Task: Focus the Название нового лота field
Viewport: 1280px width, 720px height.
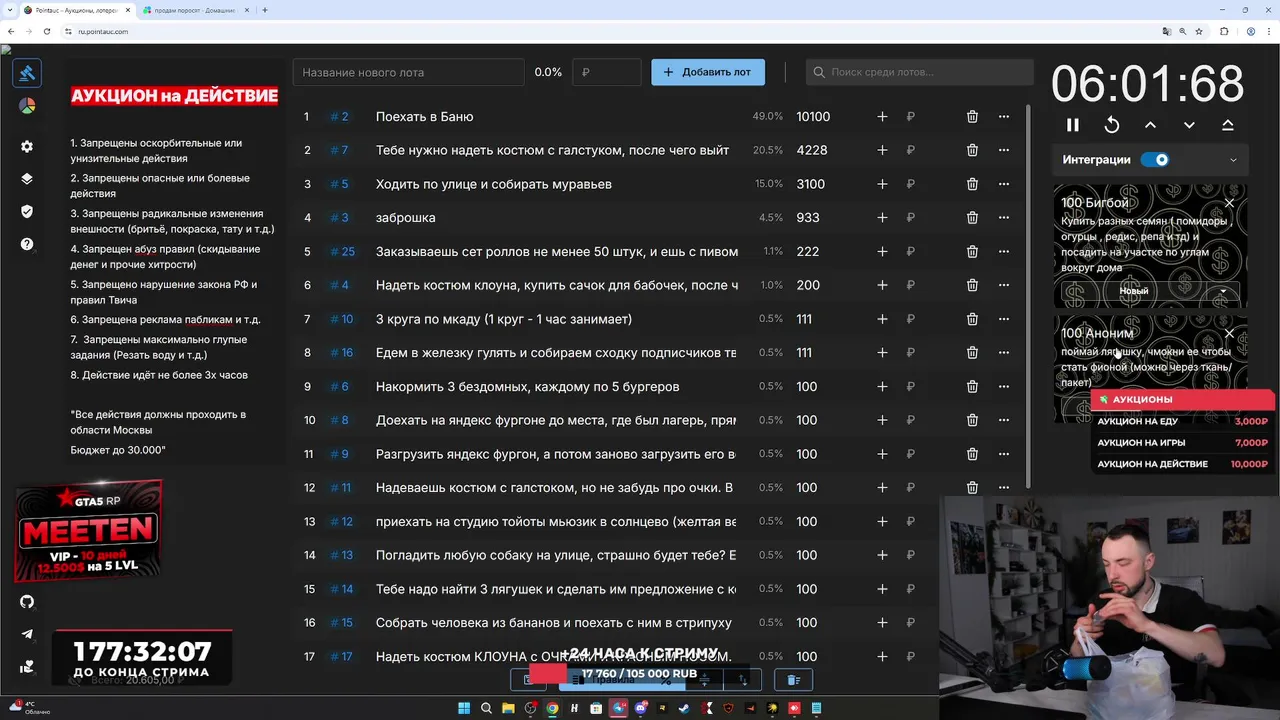Action: pyautogui.click(x=408, y=72)
